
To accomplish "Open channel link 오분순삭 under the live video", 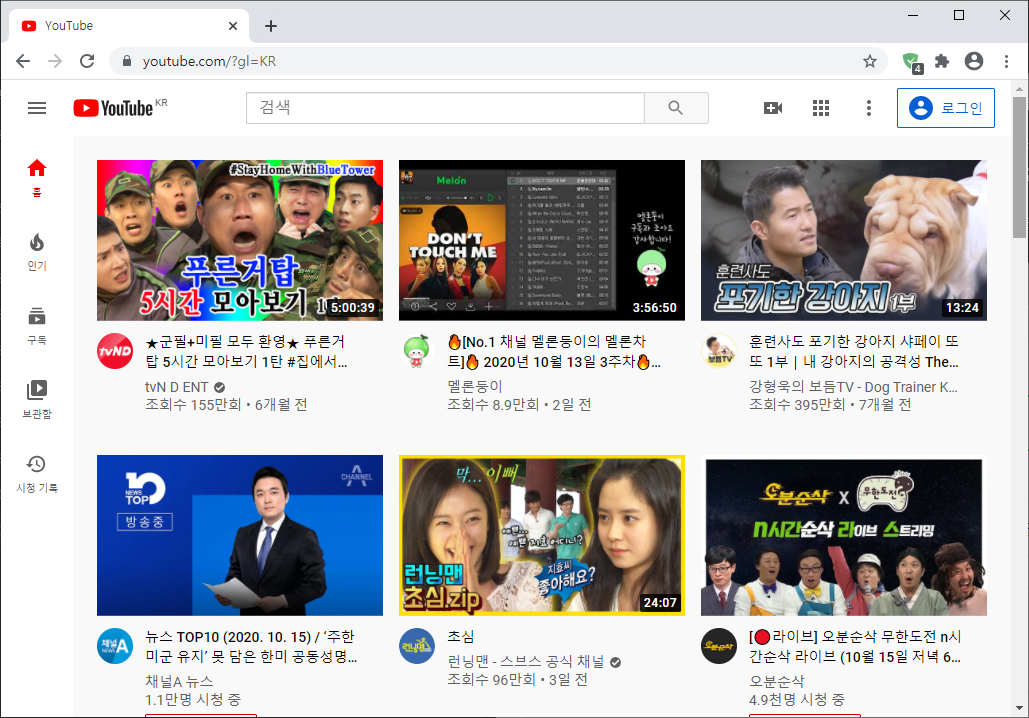I will coord(776,681).
